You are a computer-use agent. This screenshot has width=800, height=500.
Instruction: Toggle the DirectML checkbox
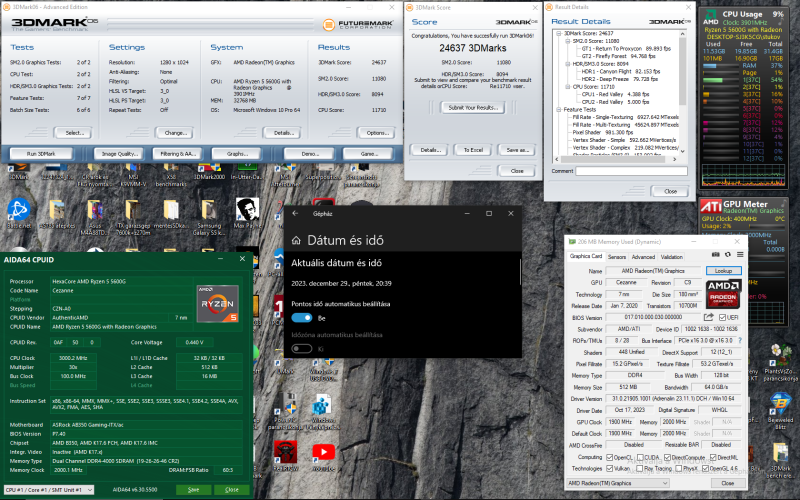click(713, 457)
